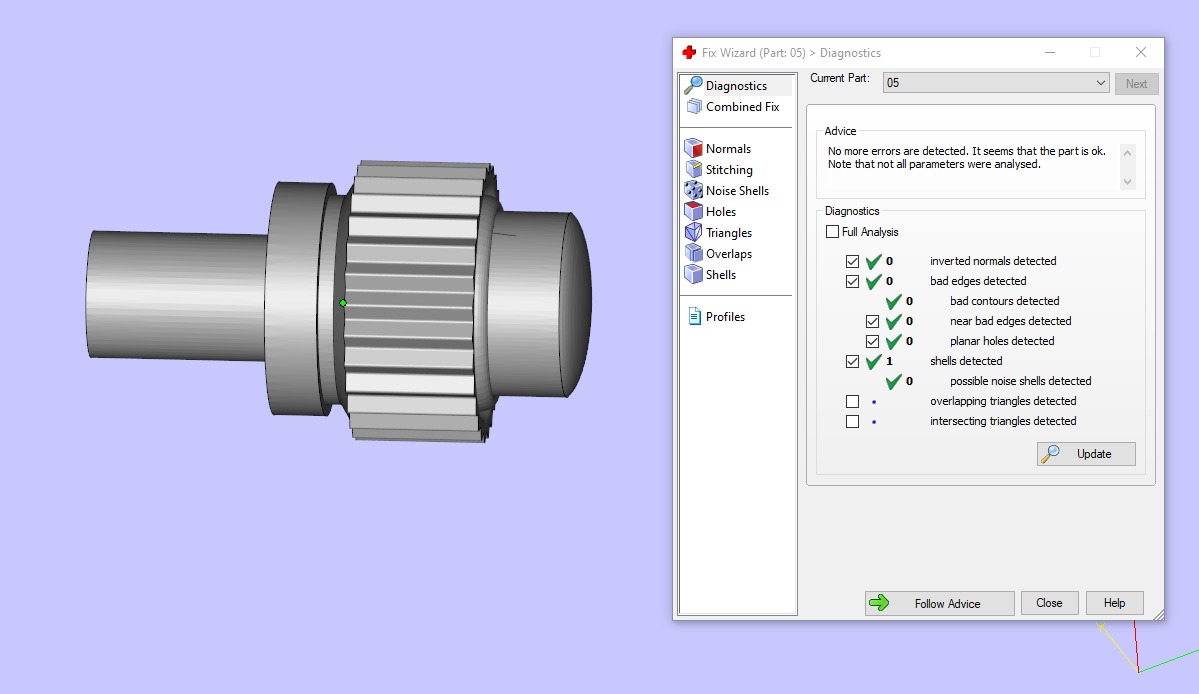Open the Current Part dropdown

coord(996,83)
